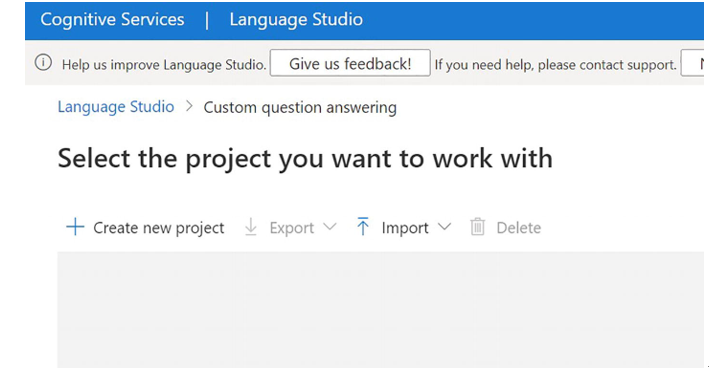Image resolution: width=709 pixels, height=373 pixels.
Task: Click the Give us feedback! button
Action: pyautogui.click(x=350, y=63)
